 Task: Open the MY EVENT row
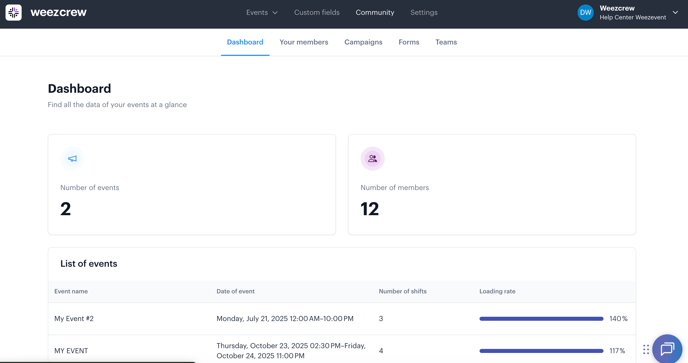[x=342, y=350]
